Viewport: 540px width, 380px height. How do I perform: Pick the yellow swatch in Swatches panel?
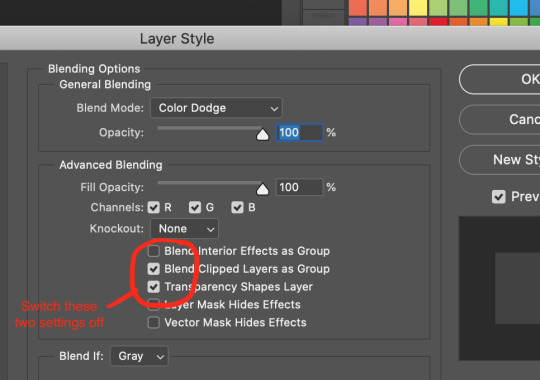418,8
